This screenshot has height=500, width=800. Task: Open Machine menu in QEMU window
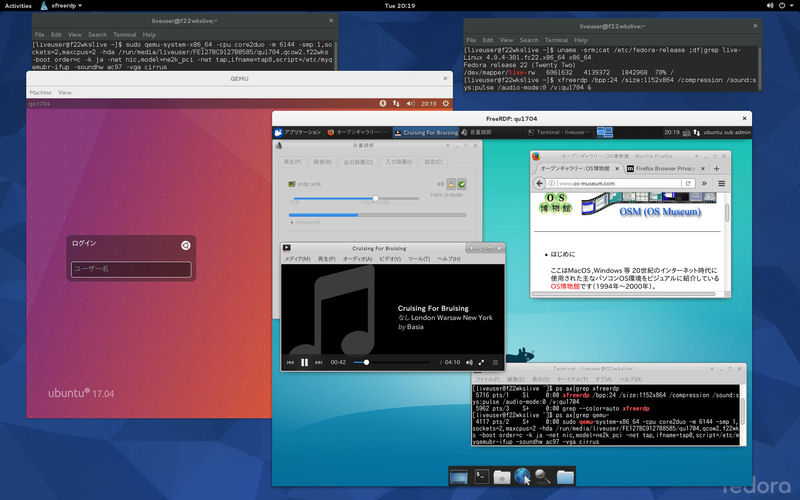click(40, 92)
